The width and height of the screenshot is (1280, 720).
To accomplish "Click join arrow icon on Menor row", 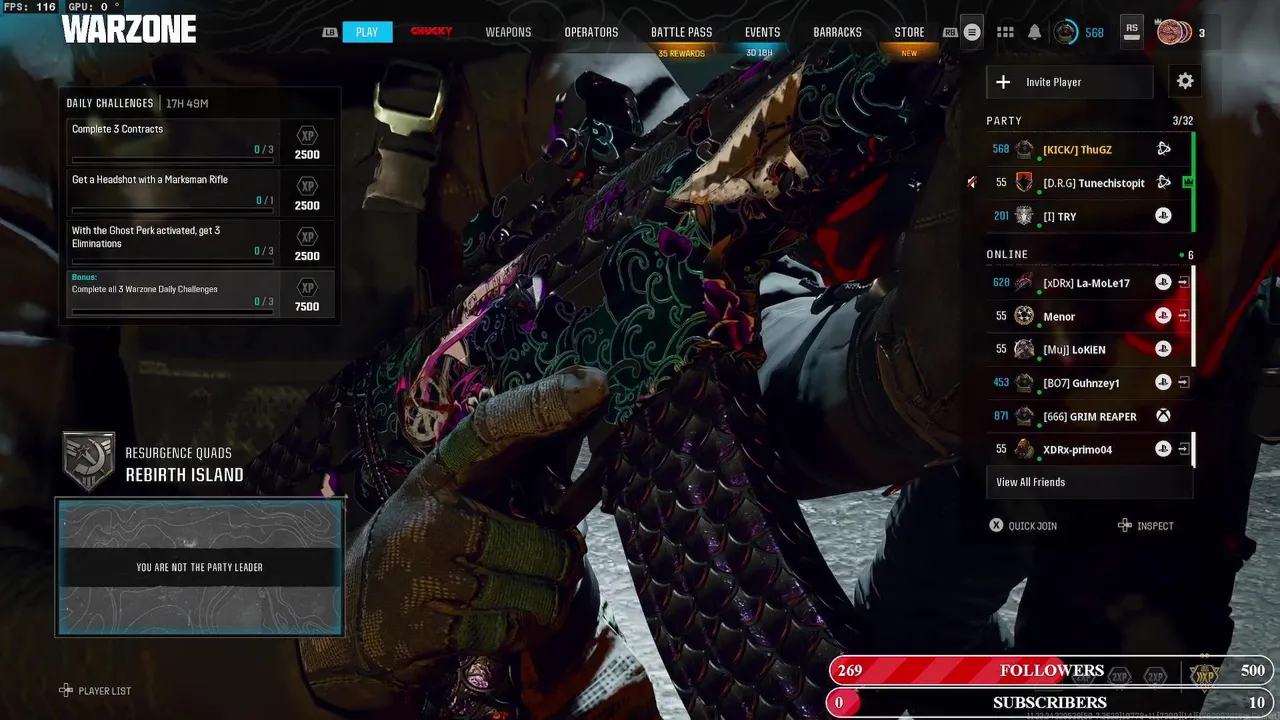I will click(1184, 316).
